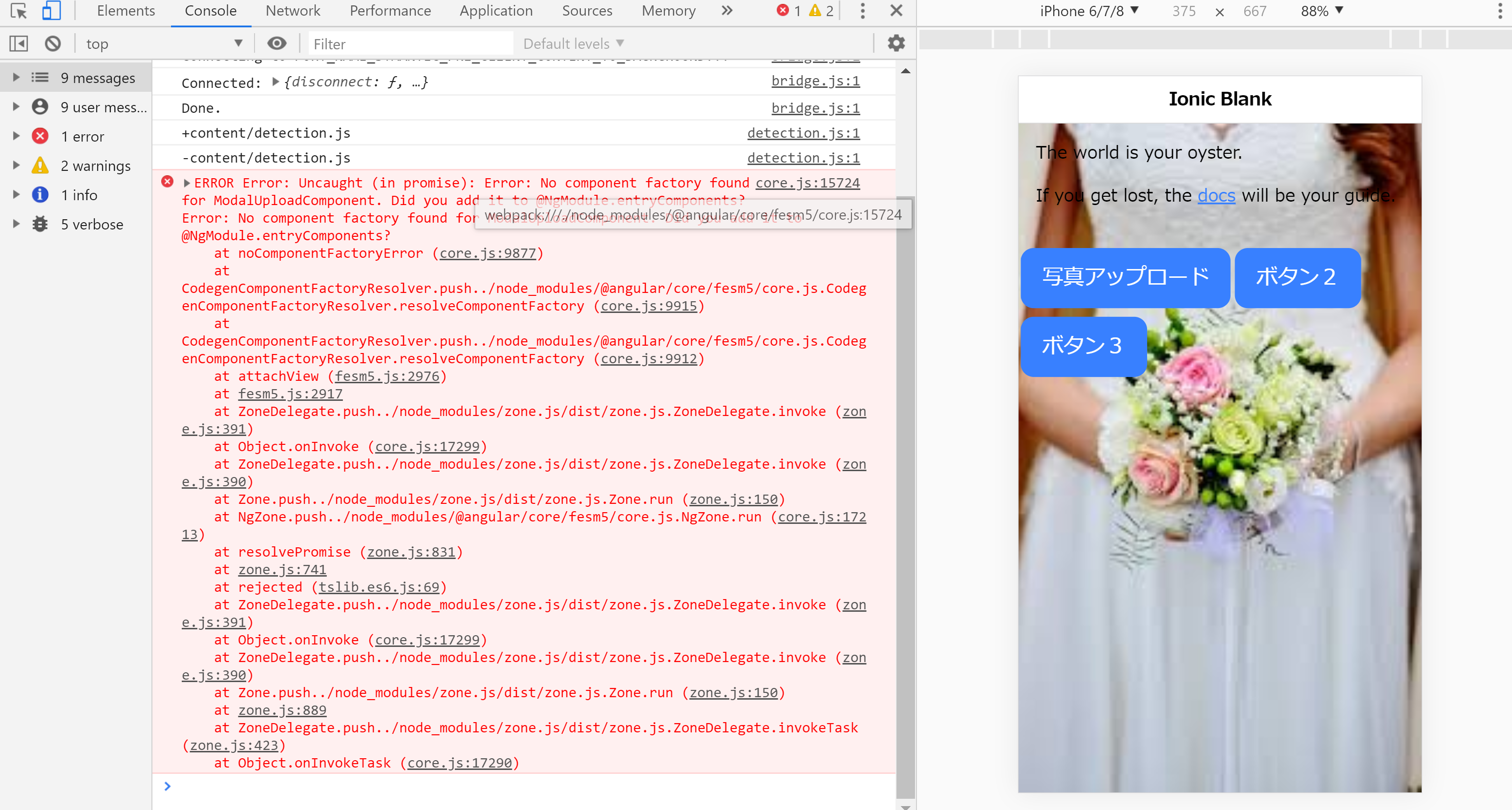
Task: Toggle the device toolbar icon
Action: pos(52,11)
